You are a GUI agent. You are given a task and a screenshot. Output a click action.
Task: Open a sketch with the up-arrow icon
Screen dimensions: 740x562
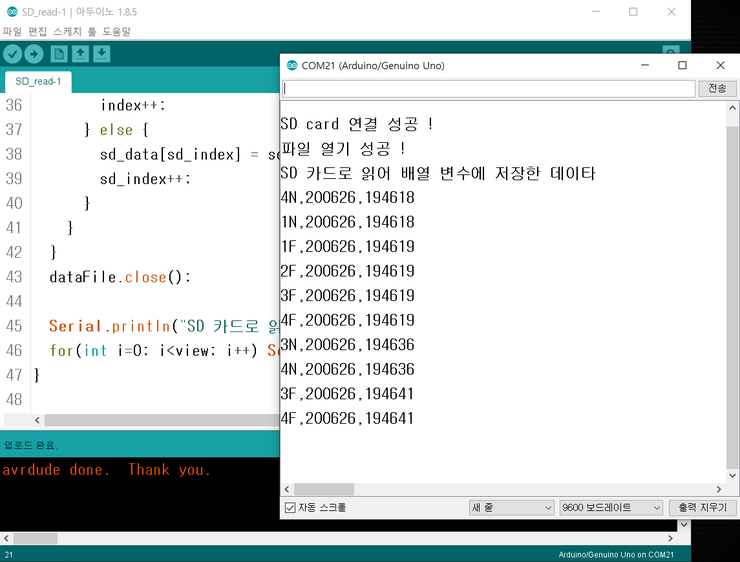tap(80, 54)
